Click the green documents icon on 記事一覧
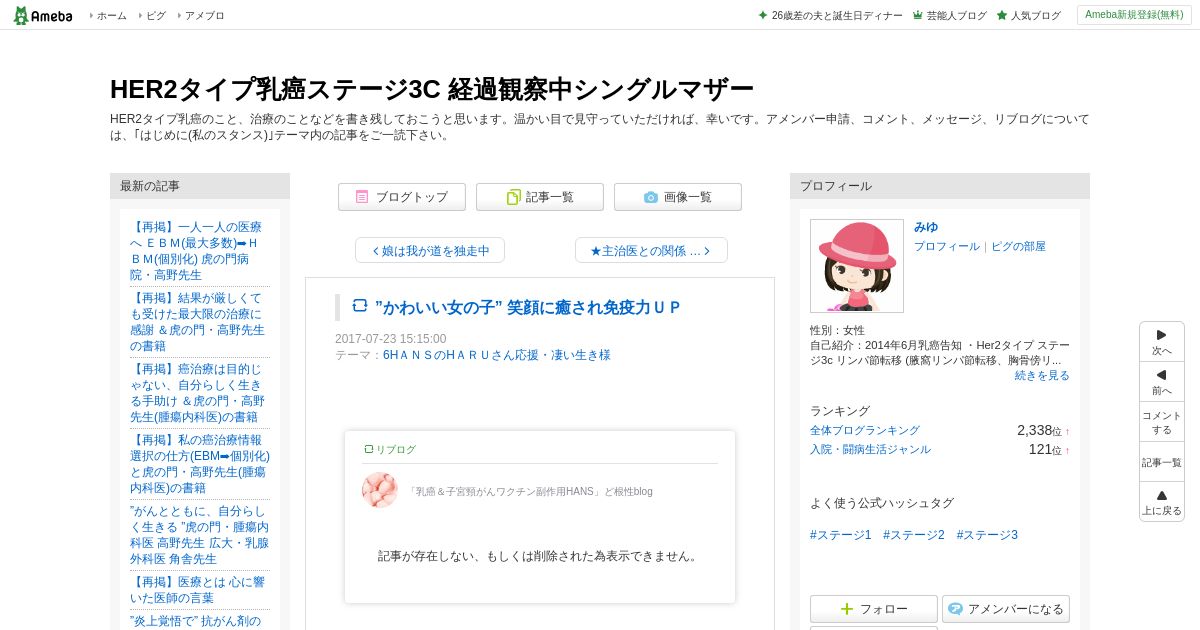1200x630 pixels. click(x=514, y=197)
